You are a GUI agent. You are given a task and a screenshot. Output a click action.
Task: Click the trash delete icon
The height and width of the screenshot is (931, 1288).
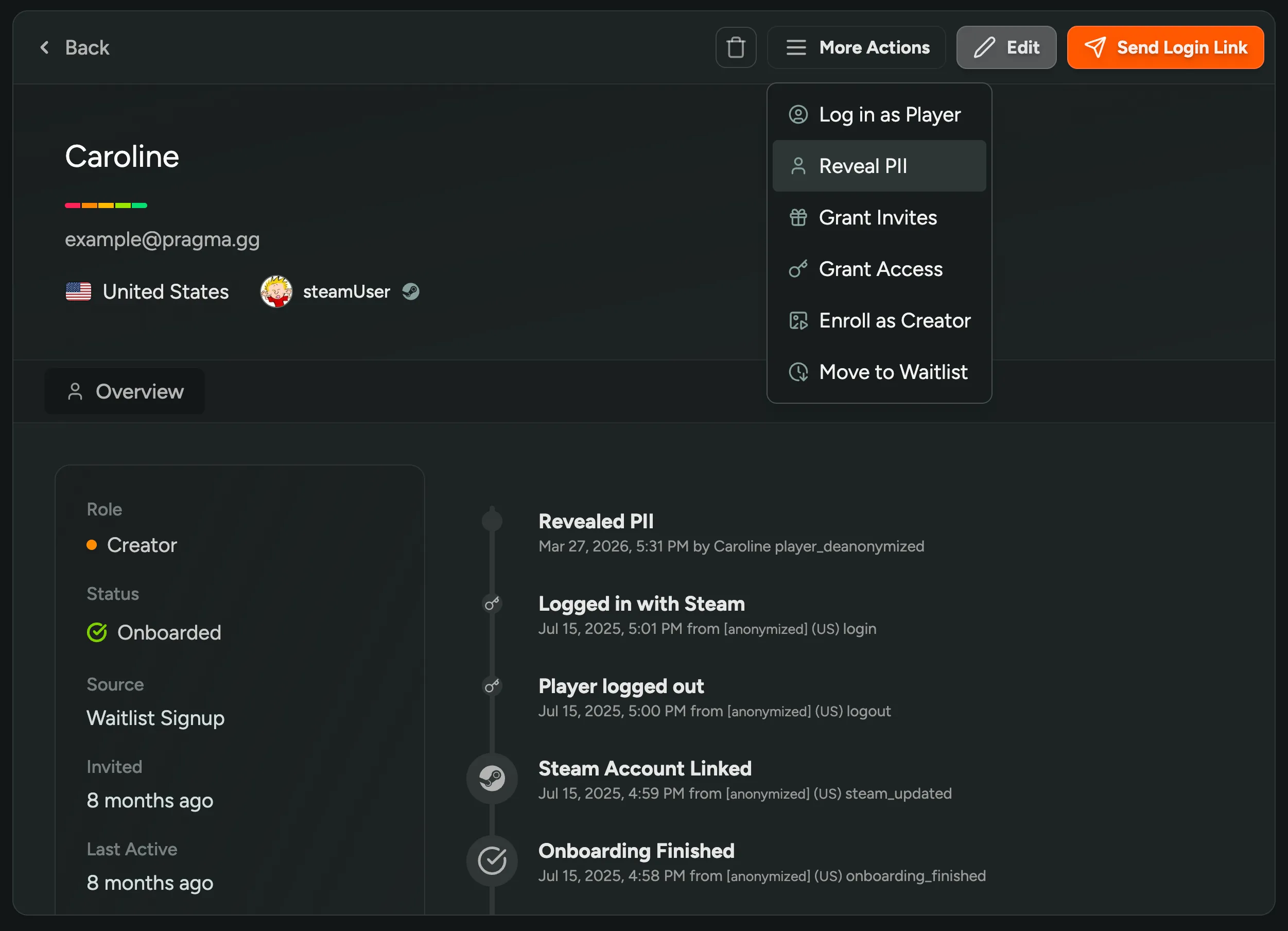[736, 48]
